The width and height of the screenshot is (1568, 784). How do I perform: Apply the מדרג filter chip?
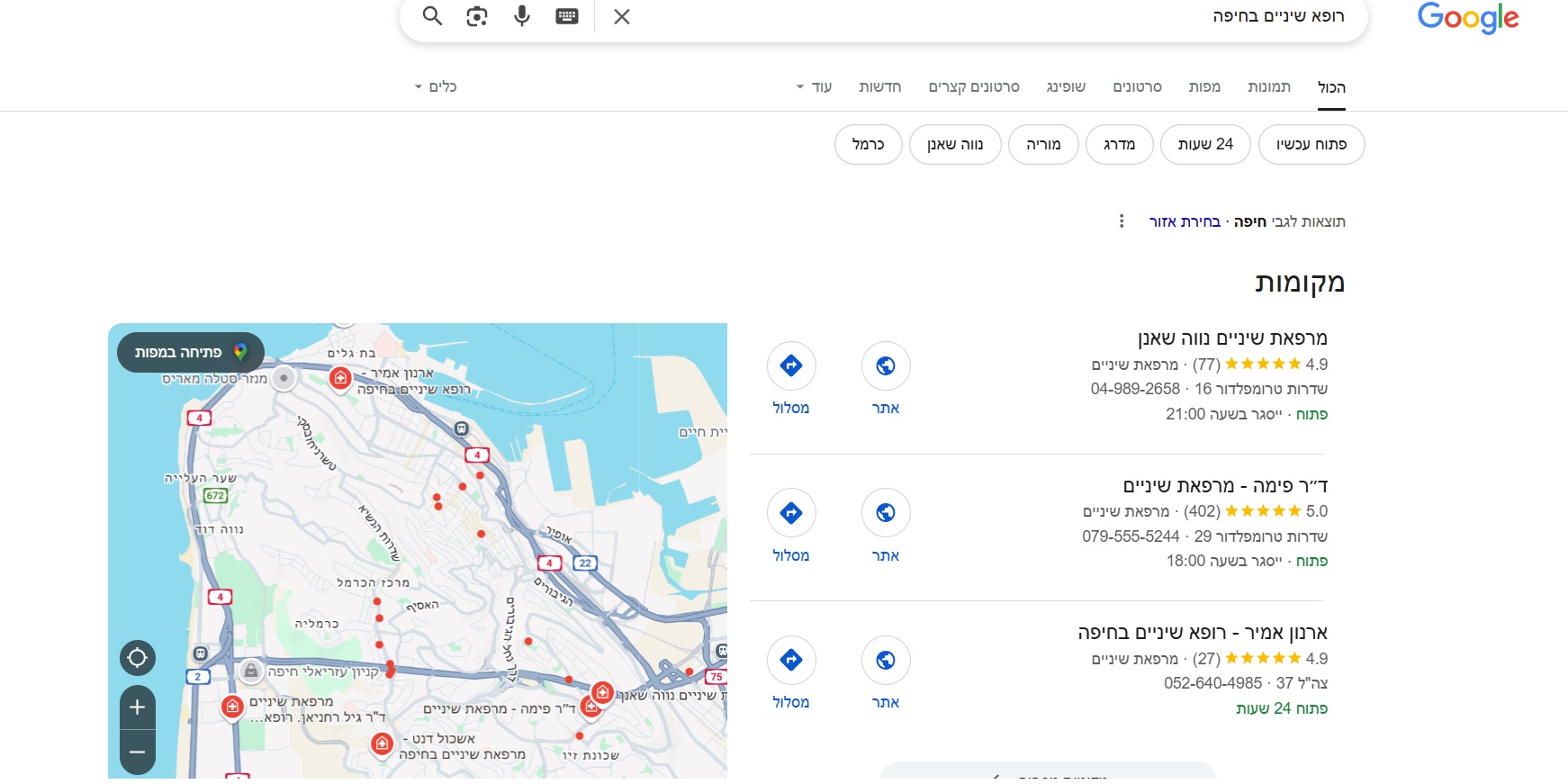(1120, 144)
